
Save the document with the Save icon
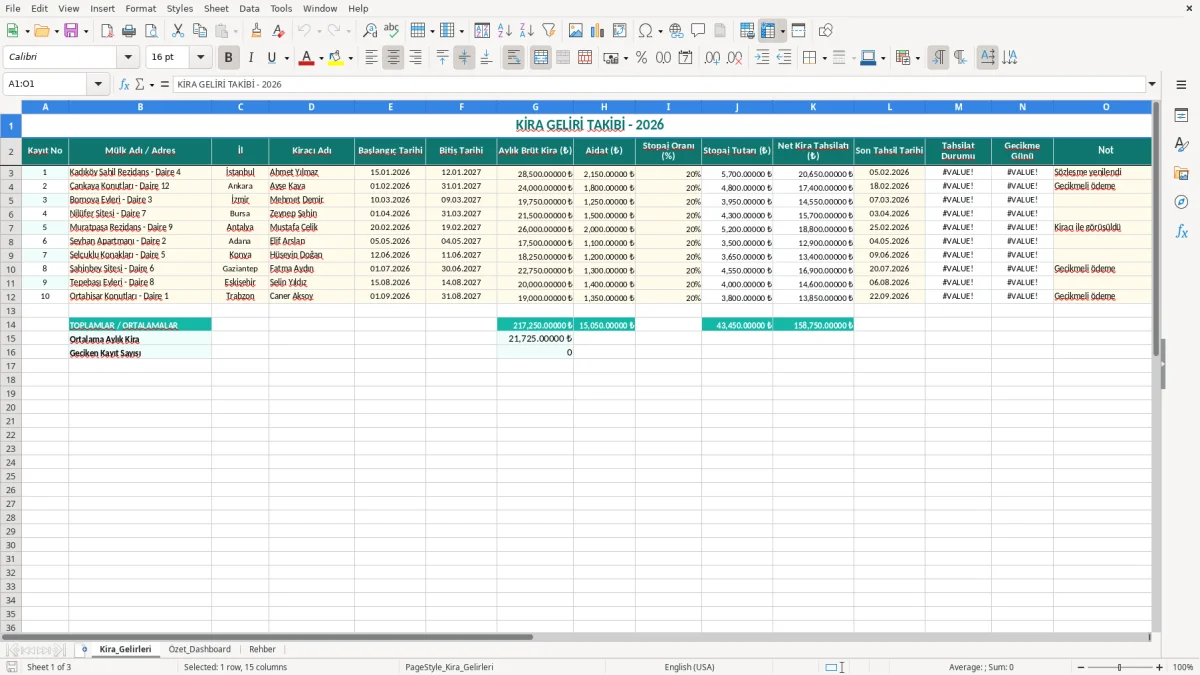(x=71, y=31)
